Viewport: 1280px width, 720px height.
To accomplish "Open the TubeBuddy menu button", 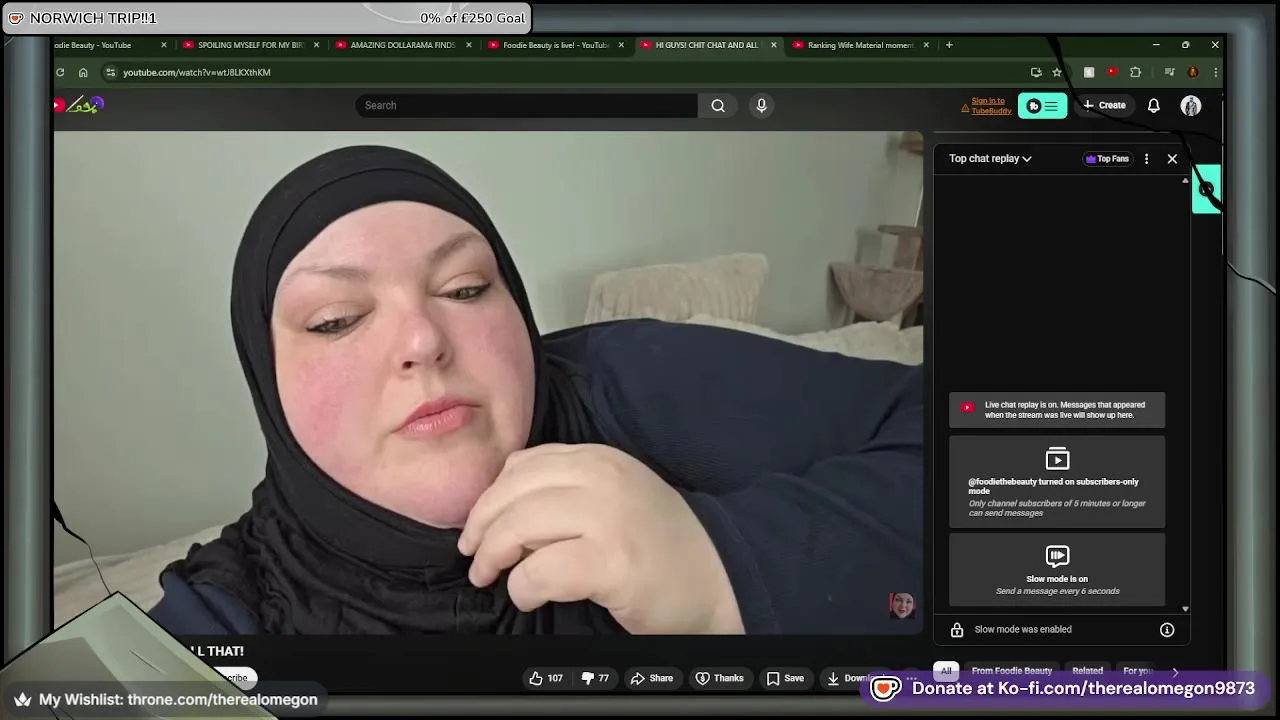I will click(x=1042, y=105).
